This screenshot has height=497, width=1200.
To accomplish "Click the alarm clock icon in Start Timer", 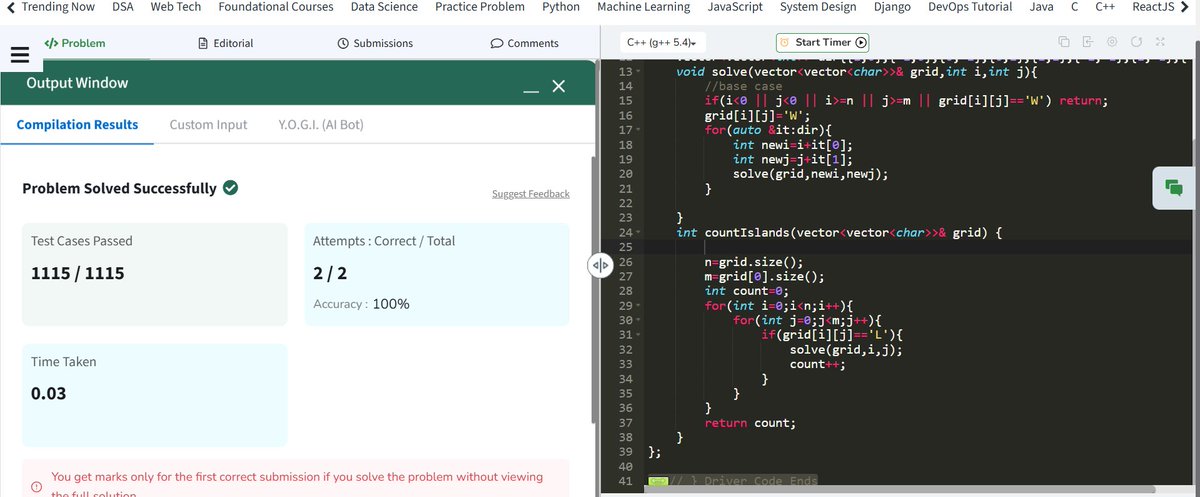I will [786, 43].
